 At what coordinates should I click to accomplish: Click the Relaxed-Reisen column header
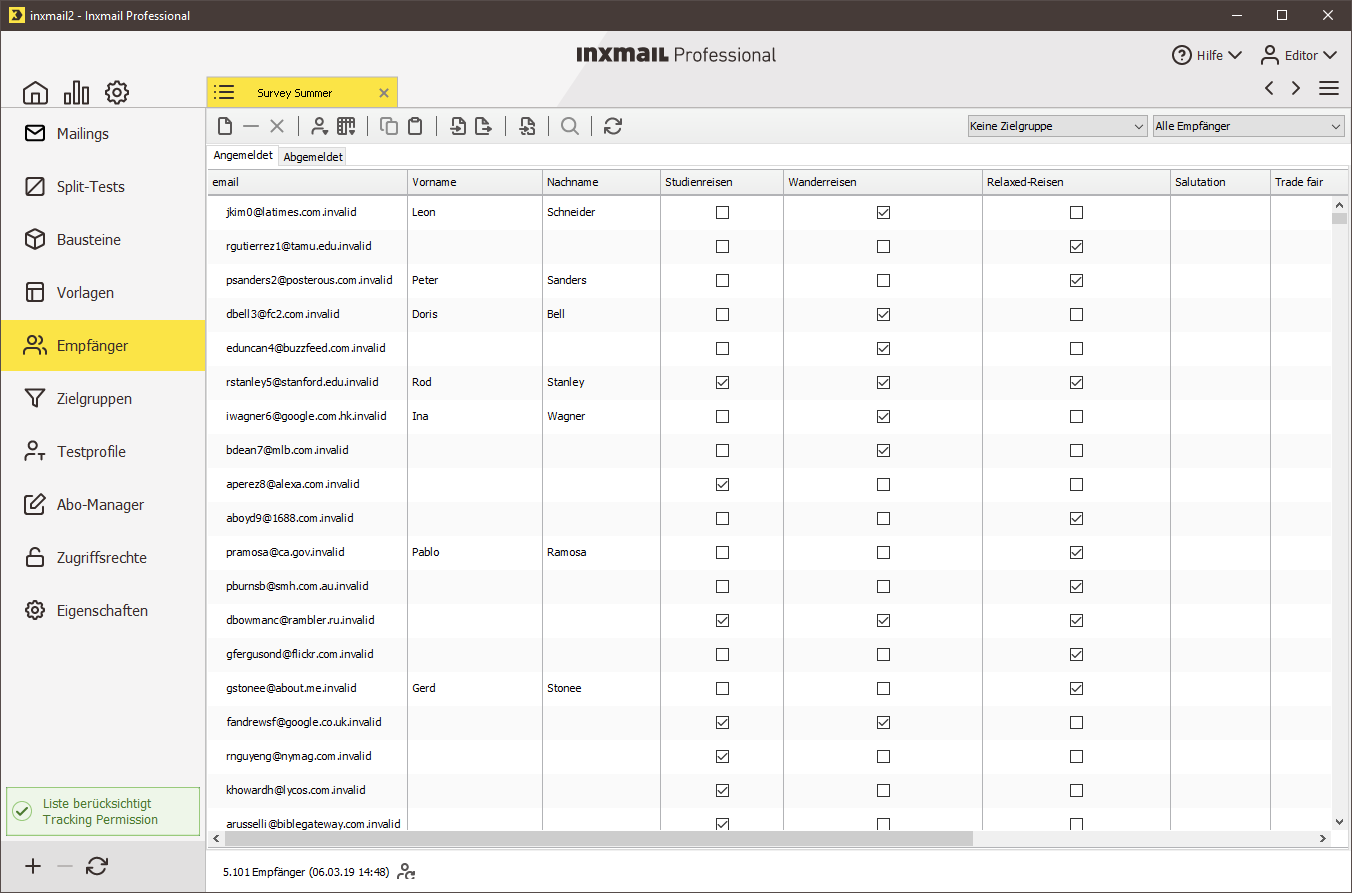click(1077, 182)
